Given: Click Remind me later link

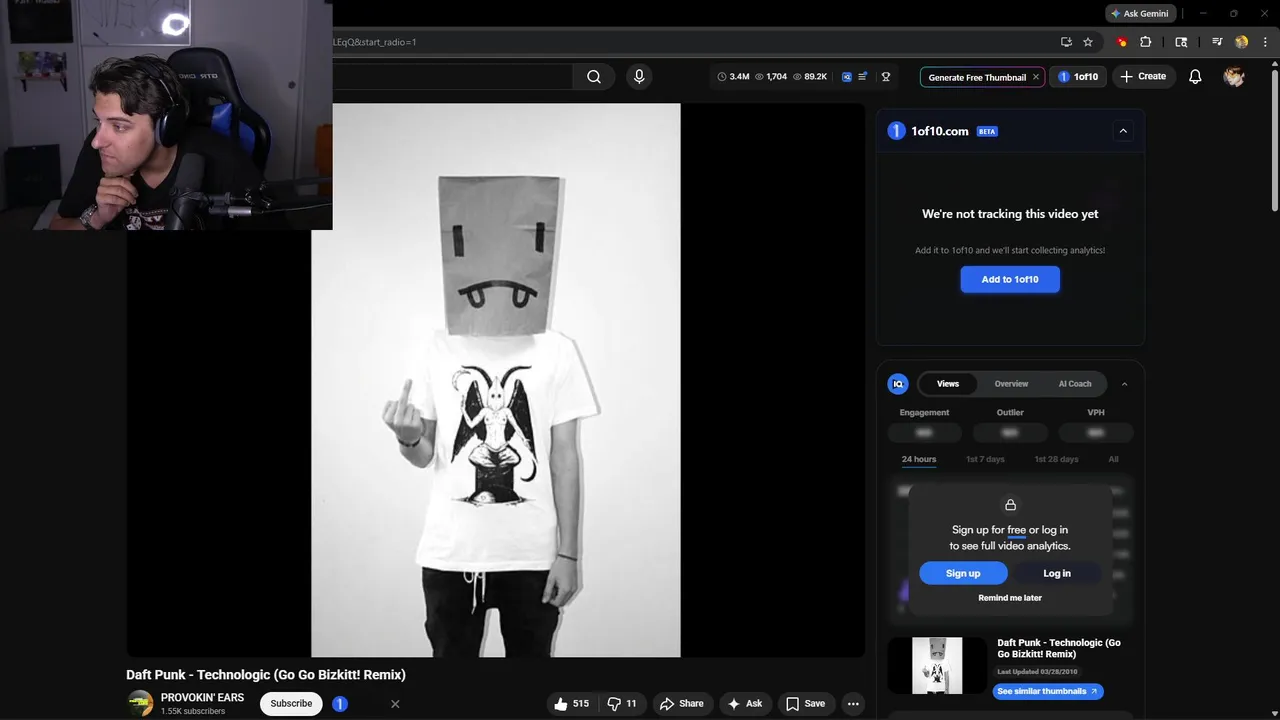Looking at the screenshot, I should 1010,598.
